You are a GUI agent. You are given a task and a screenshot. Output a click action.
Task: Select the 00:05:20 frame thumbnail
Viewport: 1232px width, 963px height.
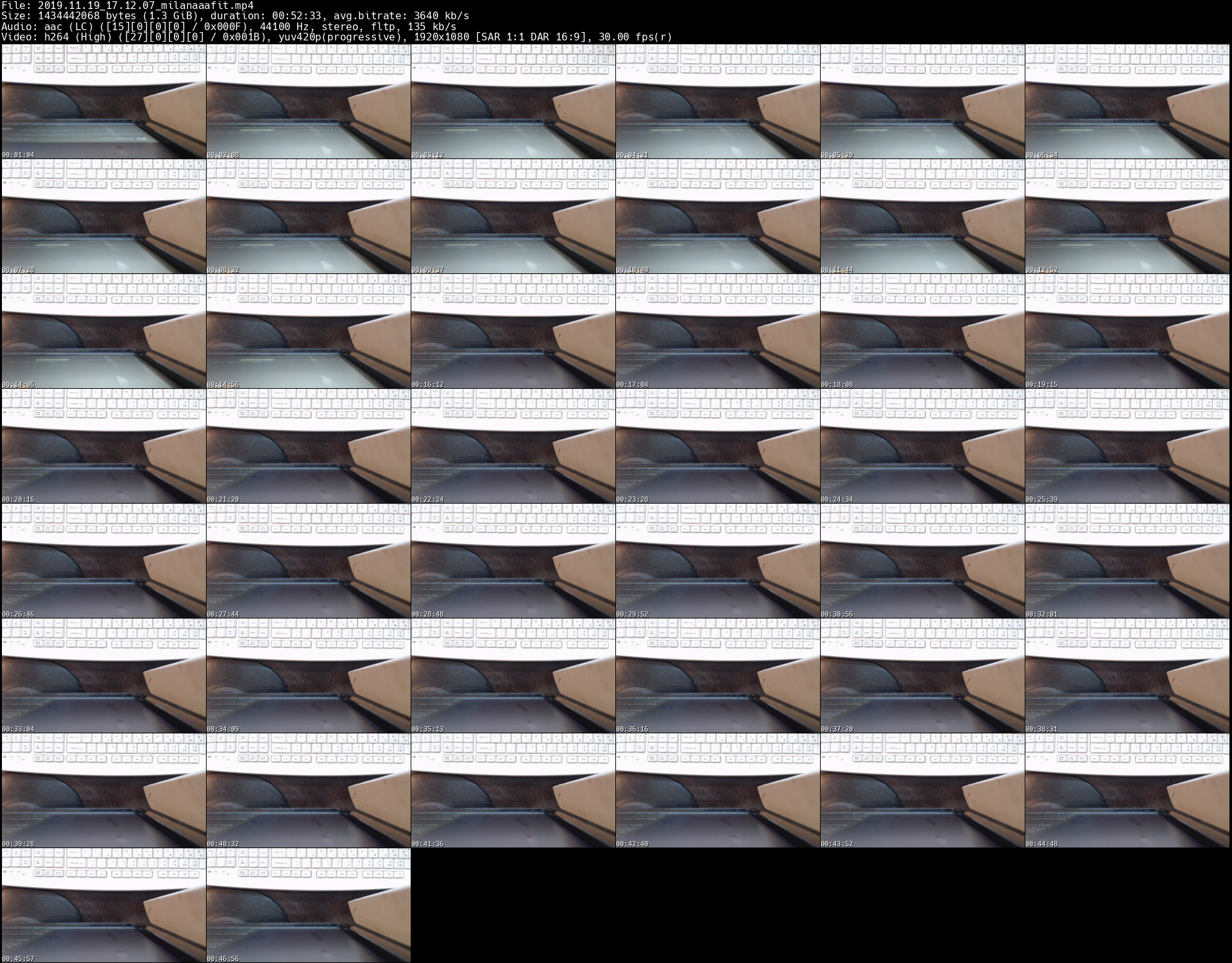(922, 101)
